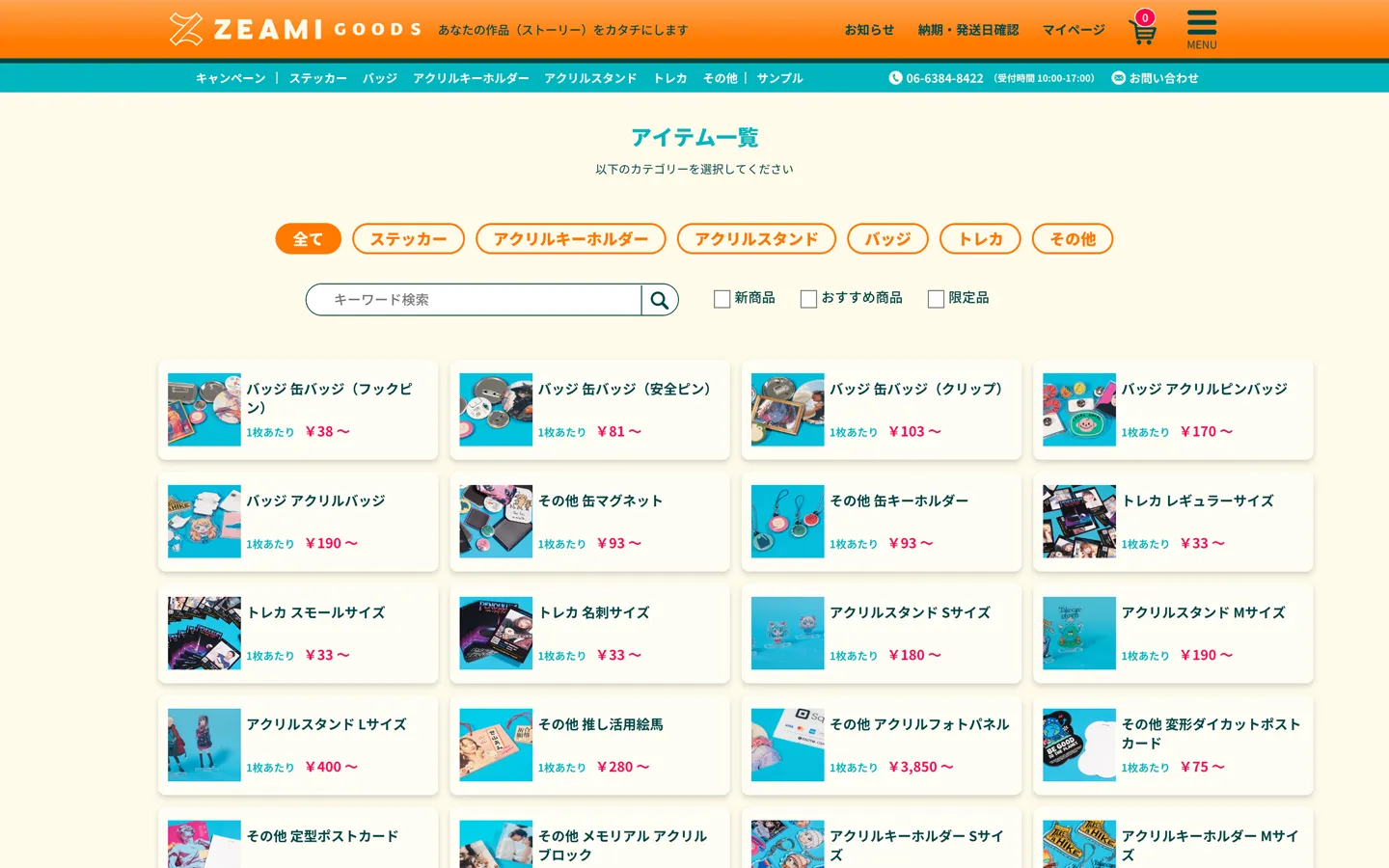Viewport: 1389px width, 868px height.
Task: Focus the キーワード検索 input field
Action: pos(475,300)
